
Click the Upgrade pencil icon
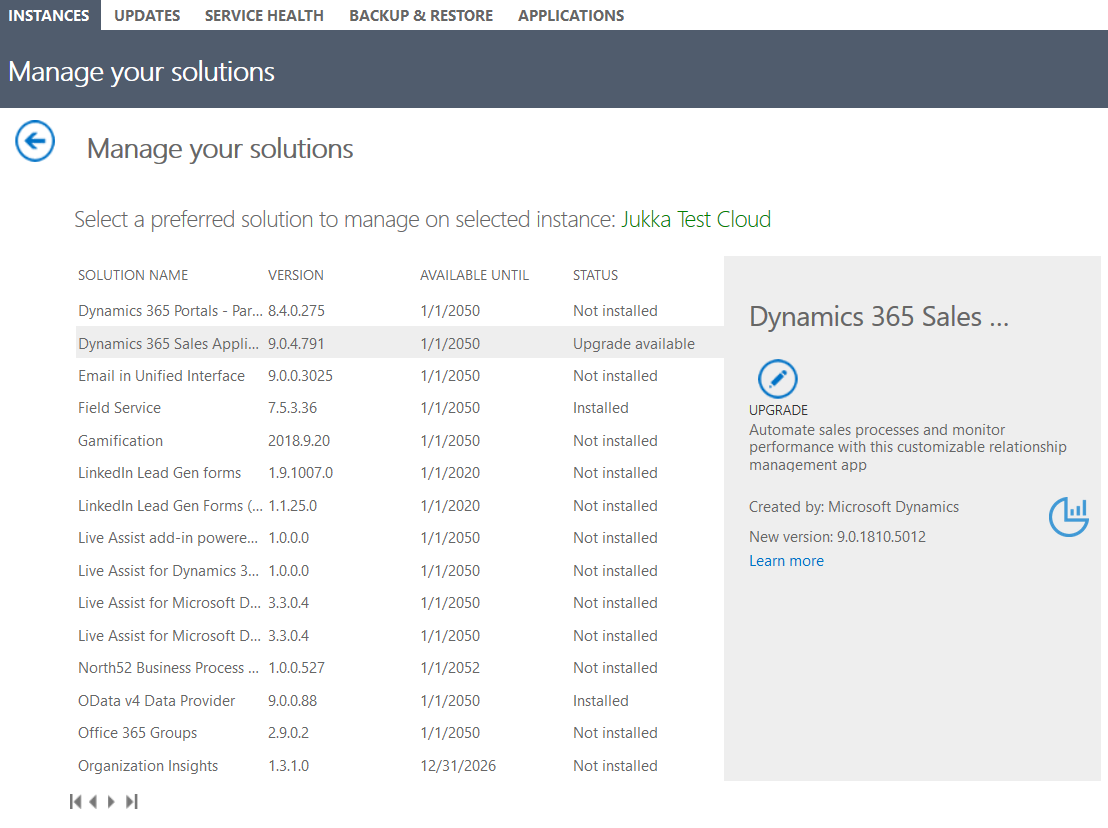[x=777, y=379]
